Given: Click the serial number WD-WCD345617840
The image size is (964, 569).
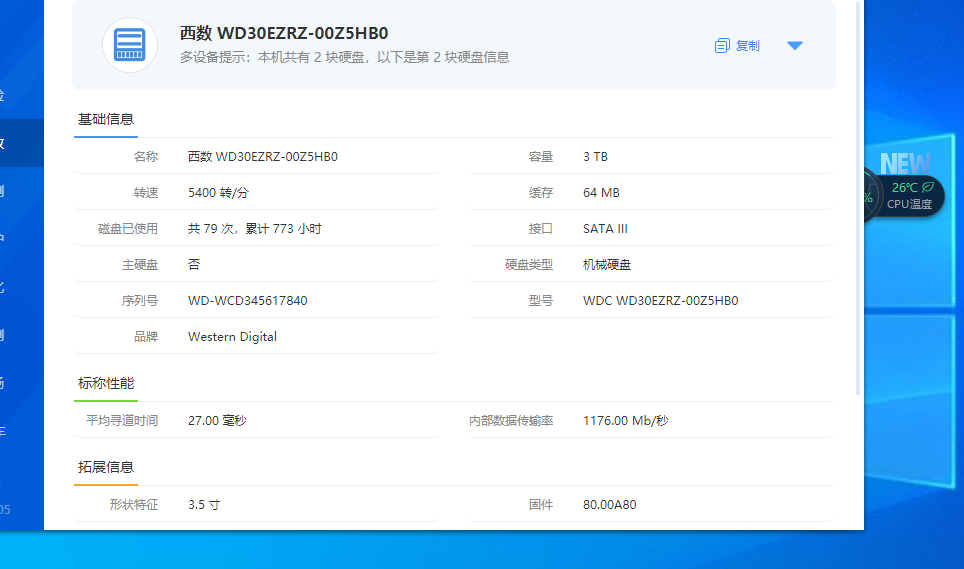Looking at the screenshot, I should (248, 300).
